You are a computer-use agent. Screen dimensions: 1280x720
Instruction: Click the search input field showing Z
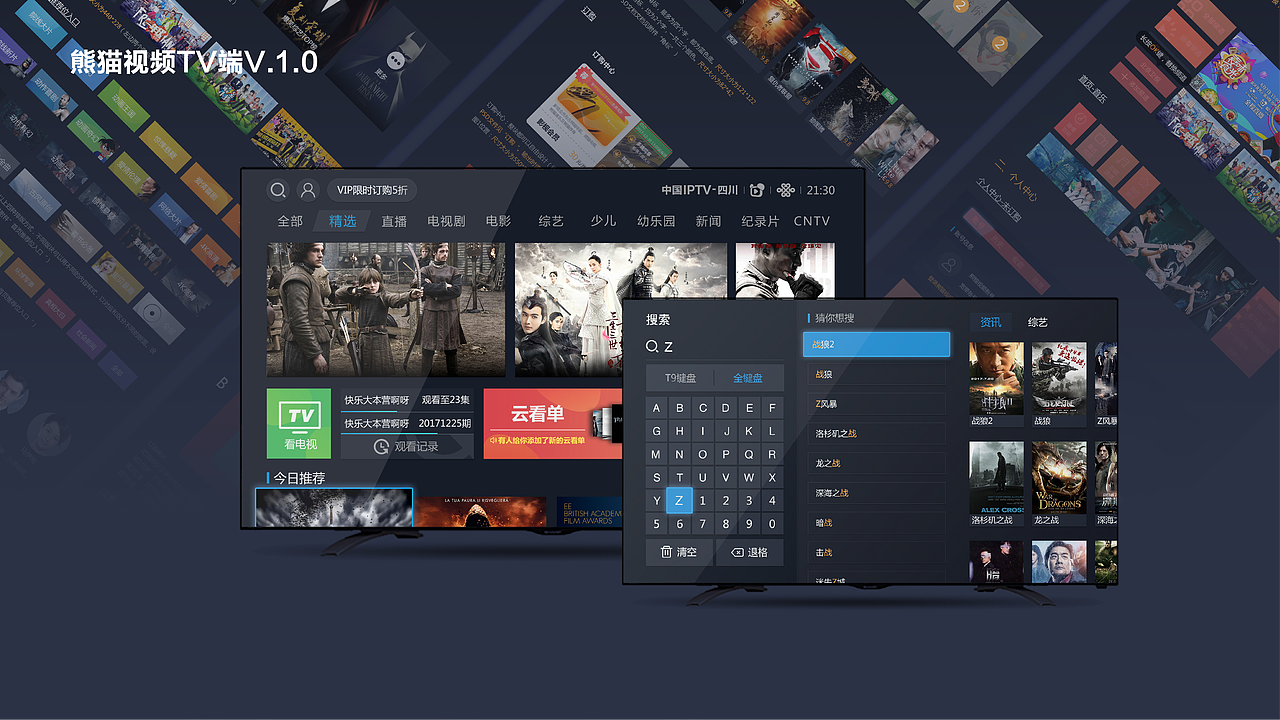(714, 347)
